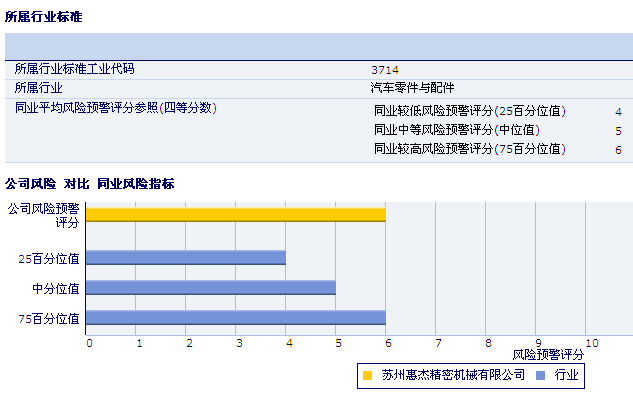
Task: Click the 所属行业标准工业代码 row label
Action: (75, 69)
